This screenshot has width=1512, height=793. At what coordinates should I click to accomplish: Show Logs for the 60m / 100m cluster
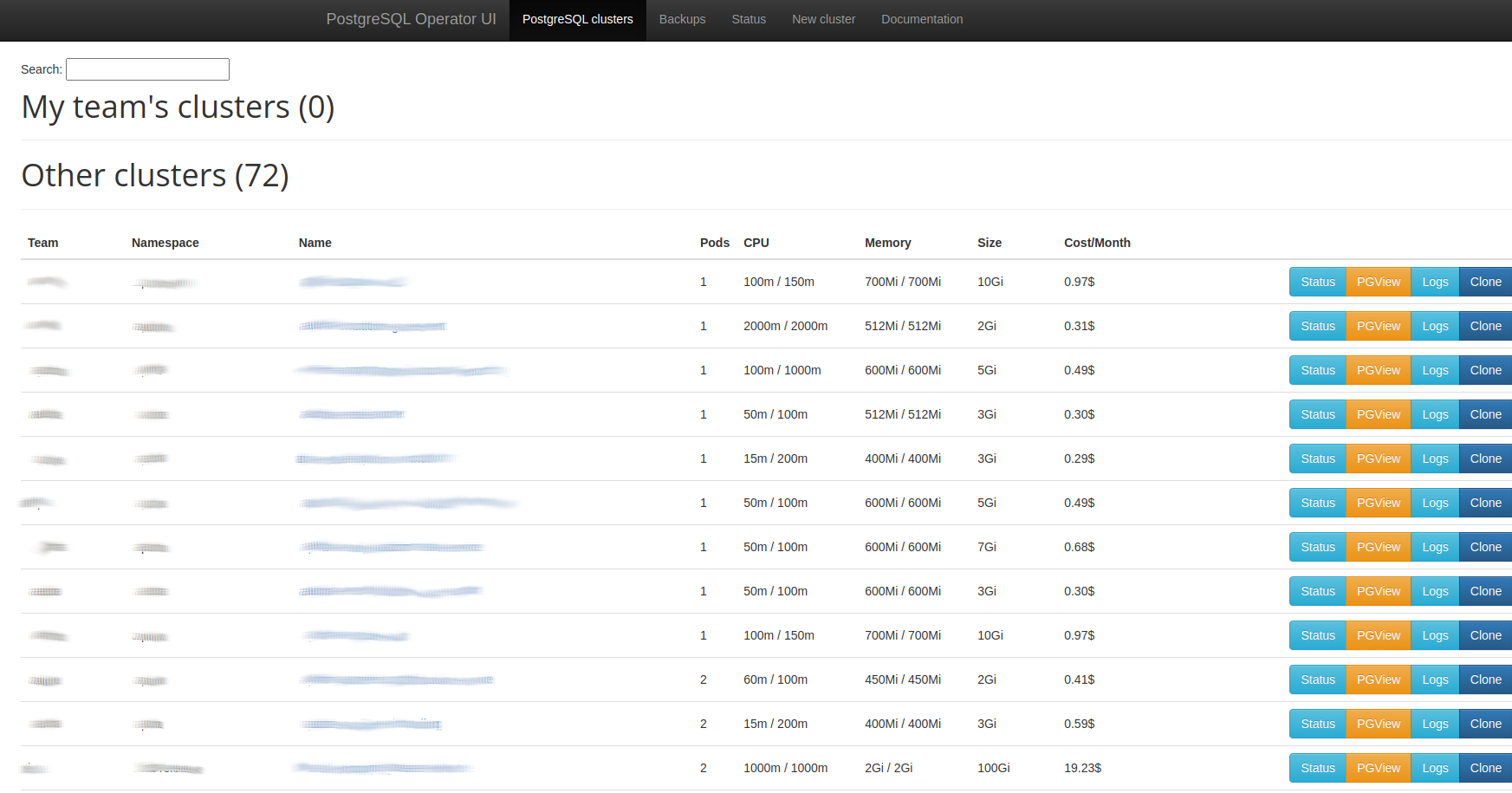pyautogui.click(x=1435, y=679)
